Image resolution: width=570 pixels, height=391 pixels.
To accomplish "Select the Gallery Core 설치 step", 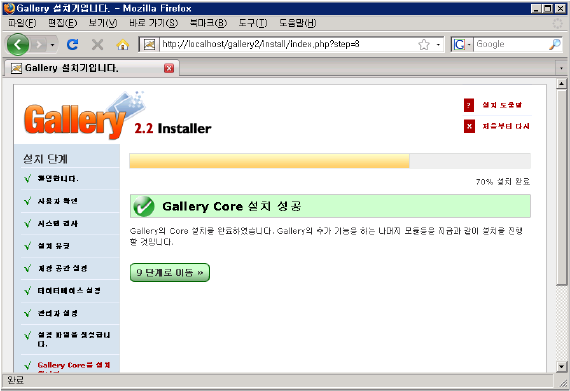I will [74, 366].
